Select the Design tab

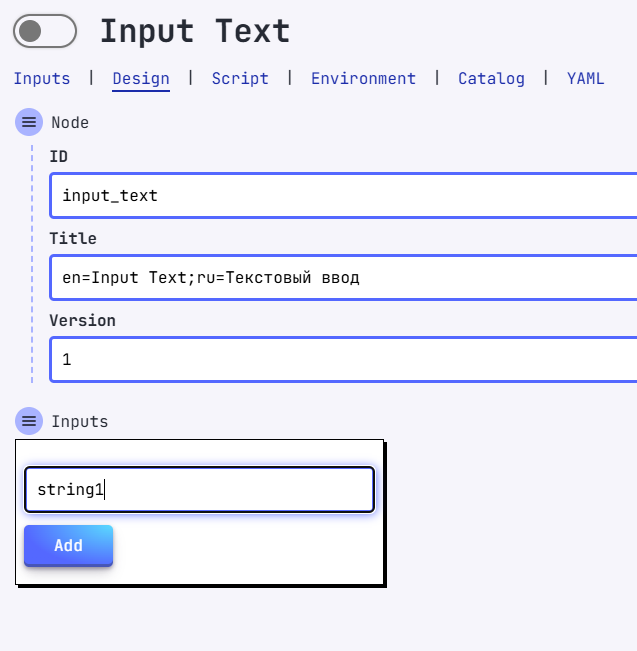(141, 78)
